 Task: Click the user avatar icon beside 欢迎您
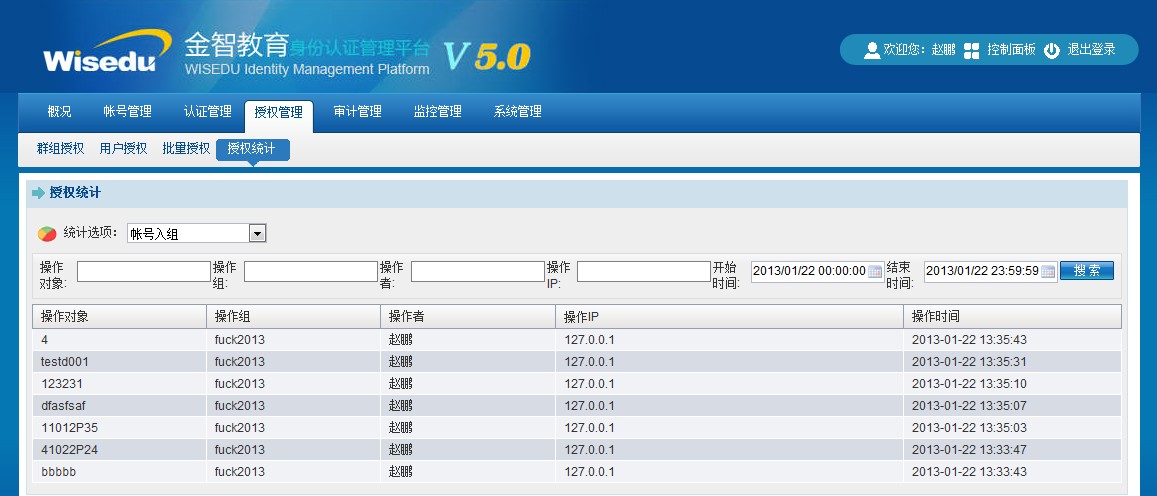pos(871,50)
